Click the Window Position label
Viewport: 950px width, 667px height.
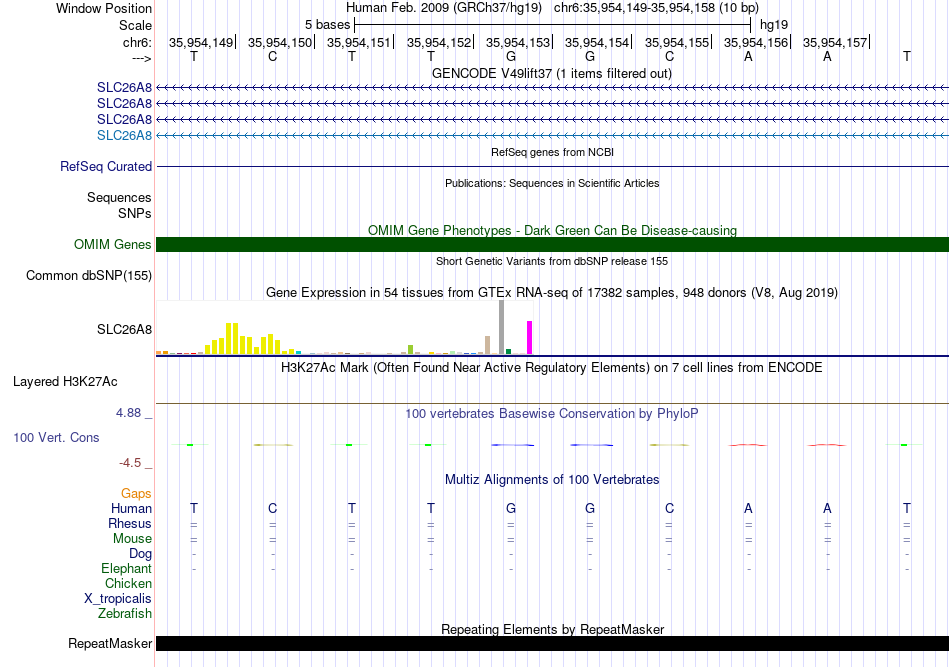pos(104,8)
